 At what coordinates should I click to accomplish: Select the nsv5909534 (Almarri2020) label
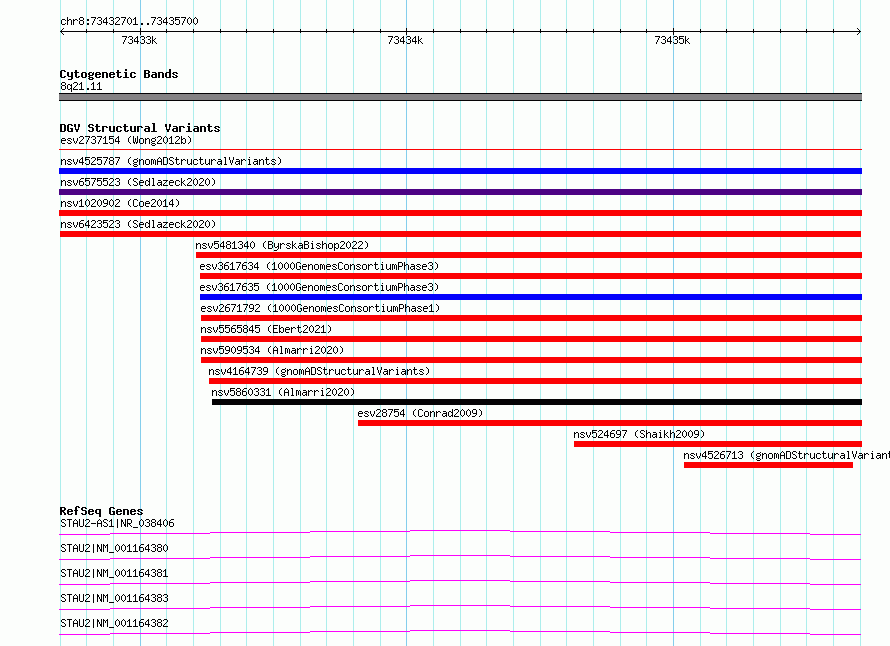[x=272, y=350]
